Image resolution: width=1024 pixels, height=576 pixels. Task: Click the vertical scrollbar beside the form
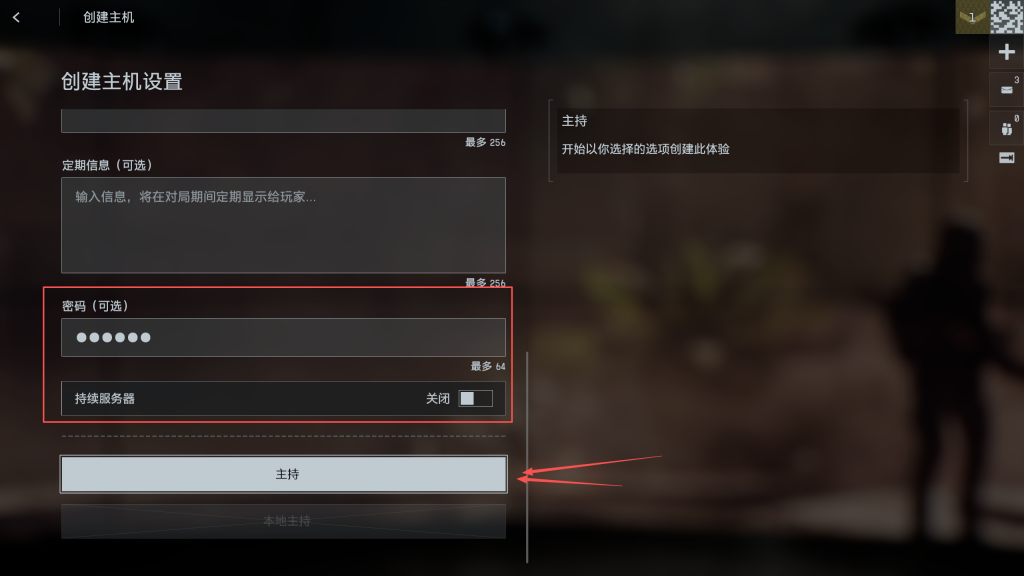[527, 457]
